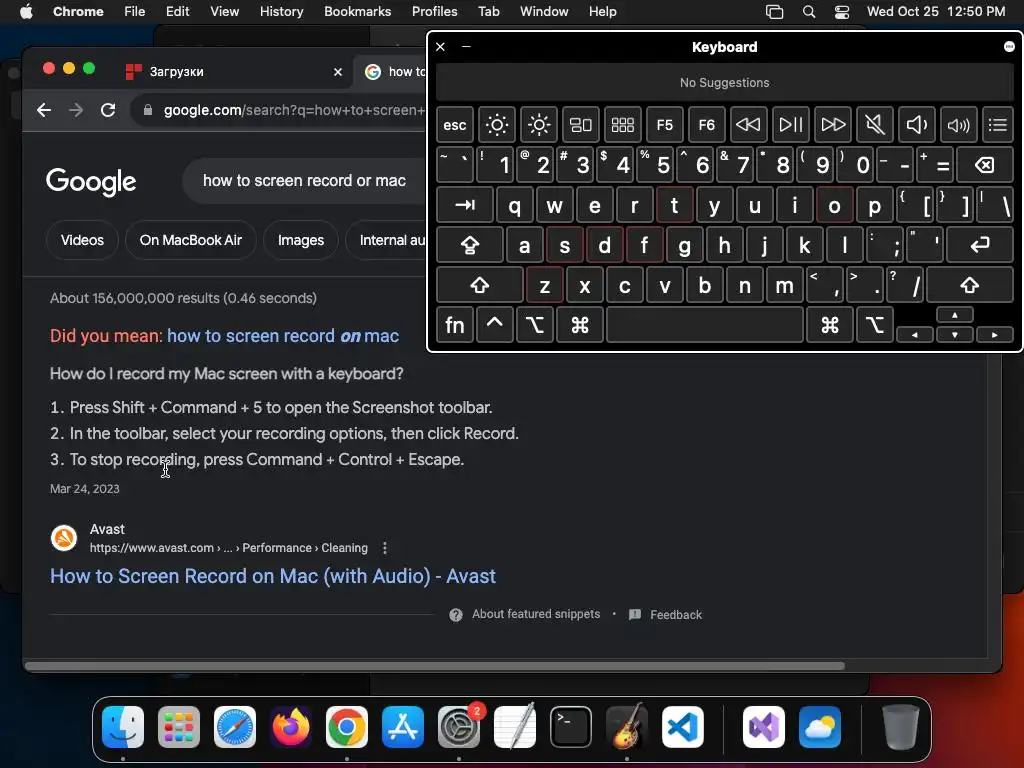This screenshot has width=1024, height=768.
Task: Toggle the right option key
Action: [x=874, y=325]
